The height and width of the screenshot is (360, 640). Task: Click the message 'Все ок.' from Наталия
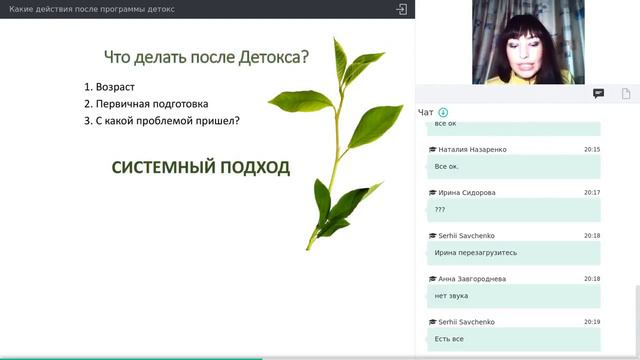tap(513, 167)
